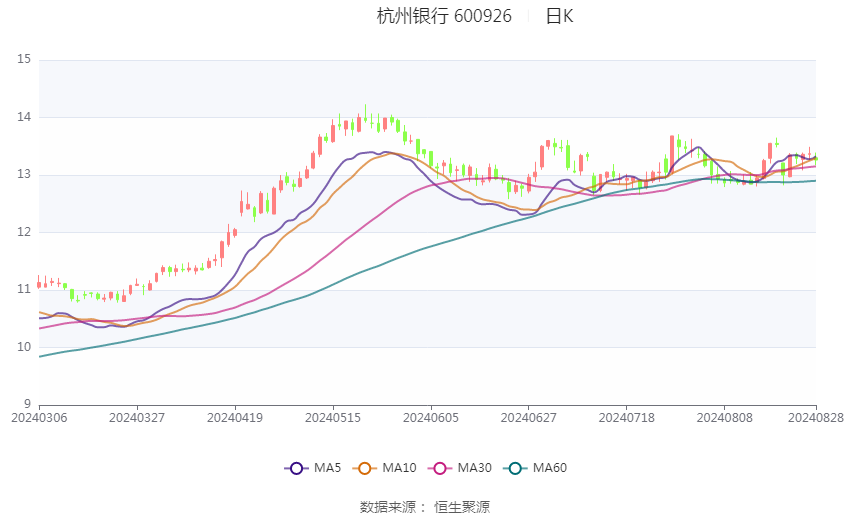Click the y-axis value 12
850x517 pixels.
[x=24, y=231]
